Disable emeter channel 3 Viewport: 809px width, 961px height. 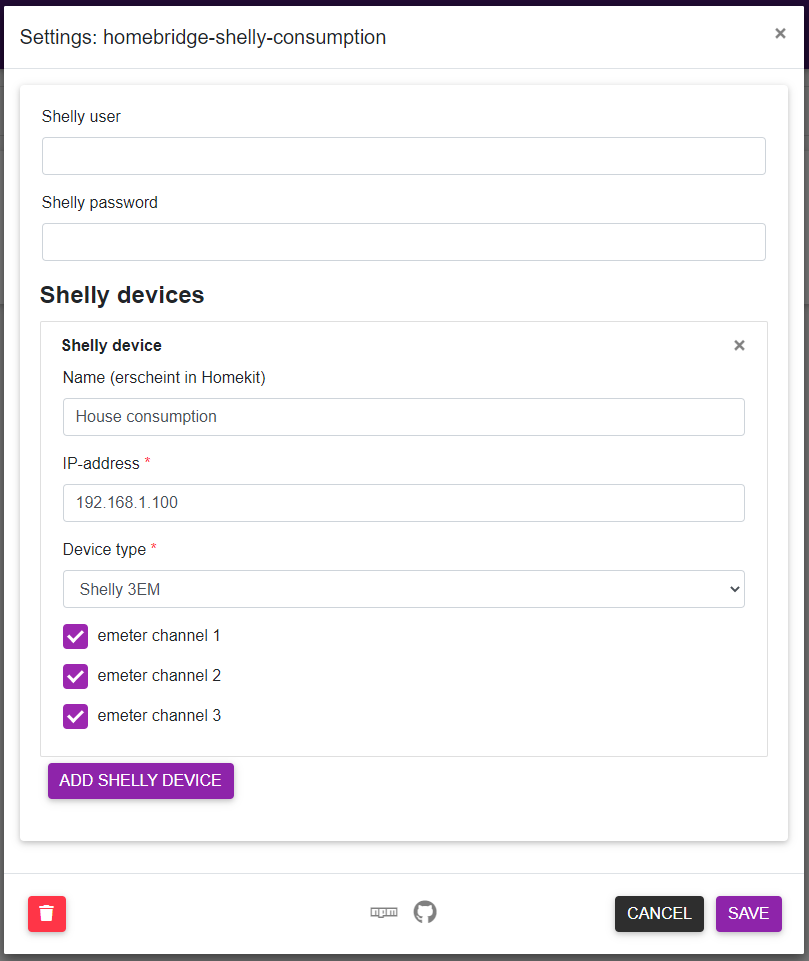coord(75,716)
